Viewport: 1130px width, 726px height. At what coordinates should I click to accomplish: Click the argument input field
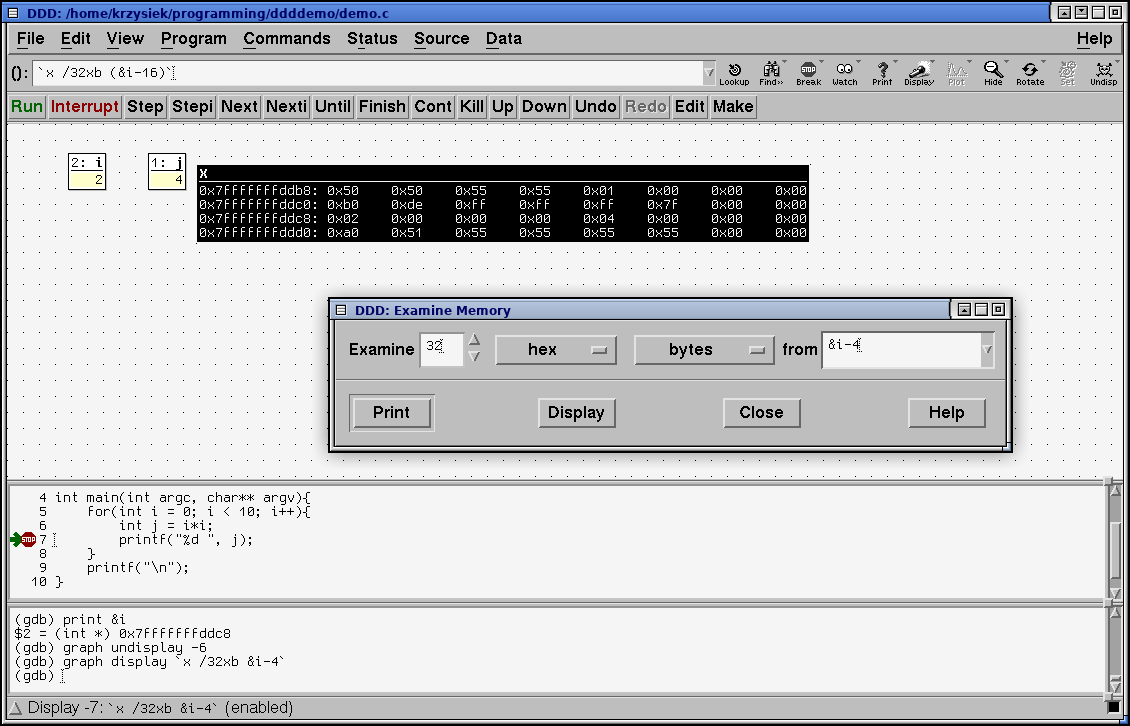tap(368, 73)
